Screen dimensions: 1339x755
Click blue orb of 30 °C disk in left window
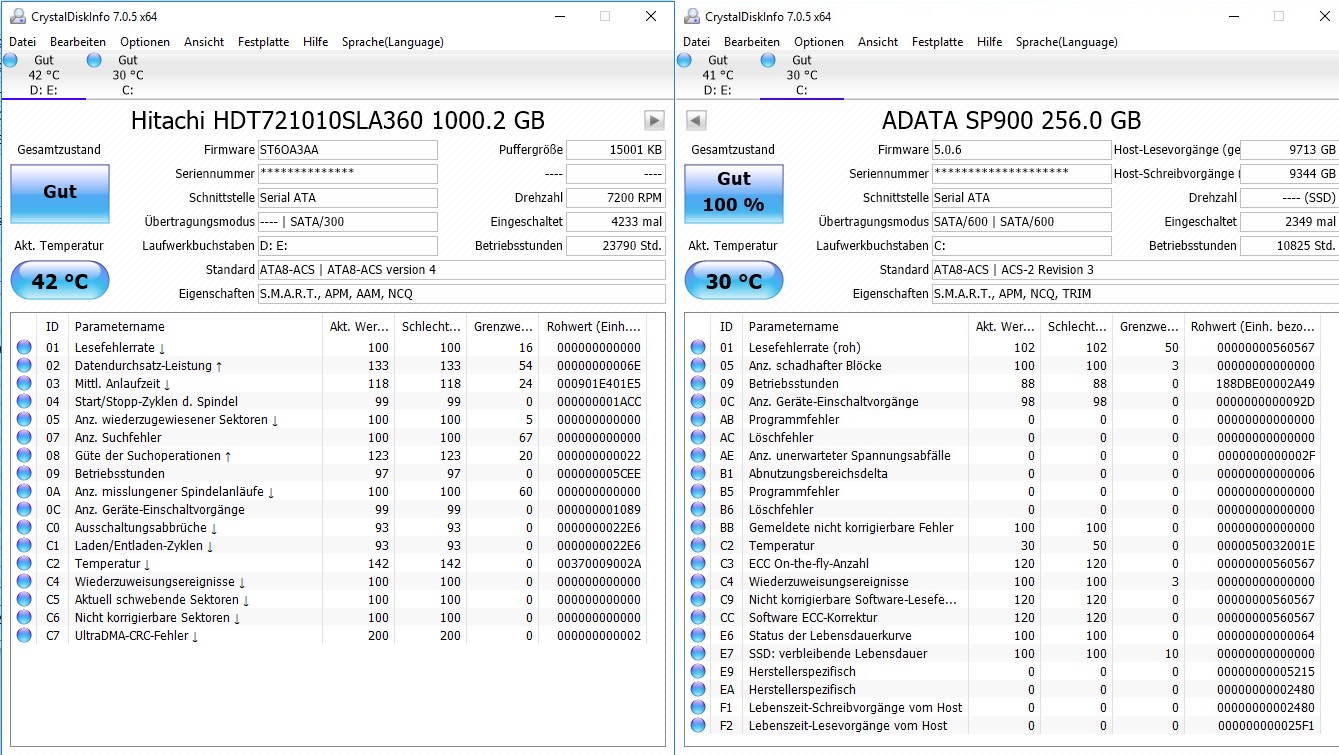(94, 60)
